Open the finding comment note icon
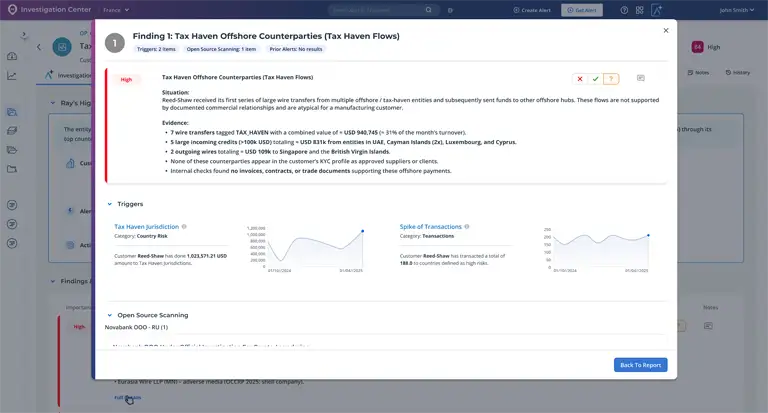768x413 pixels. 641,78
